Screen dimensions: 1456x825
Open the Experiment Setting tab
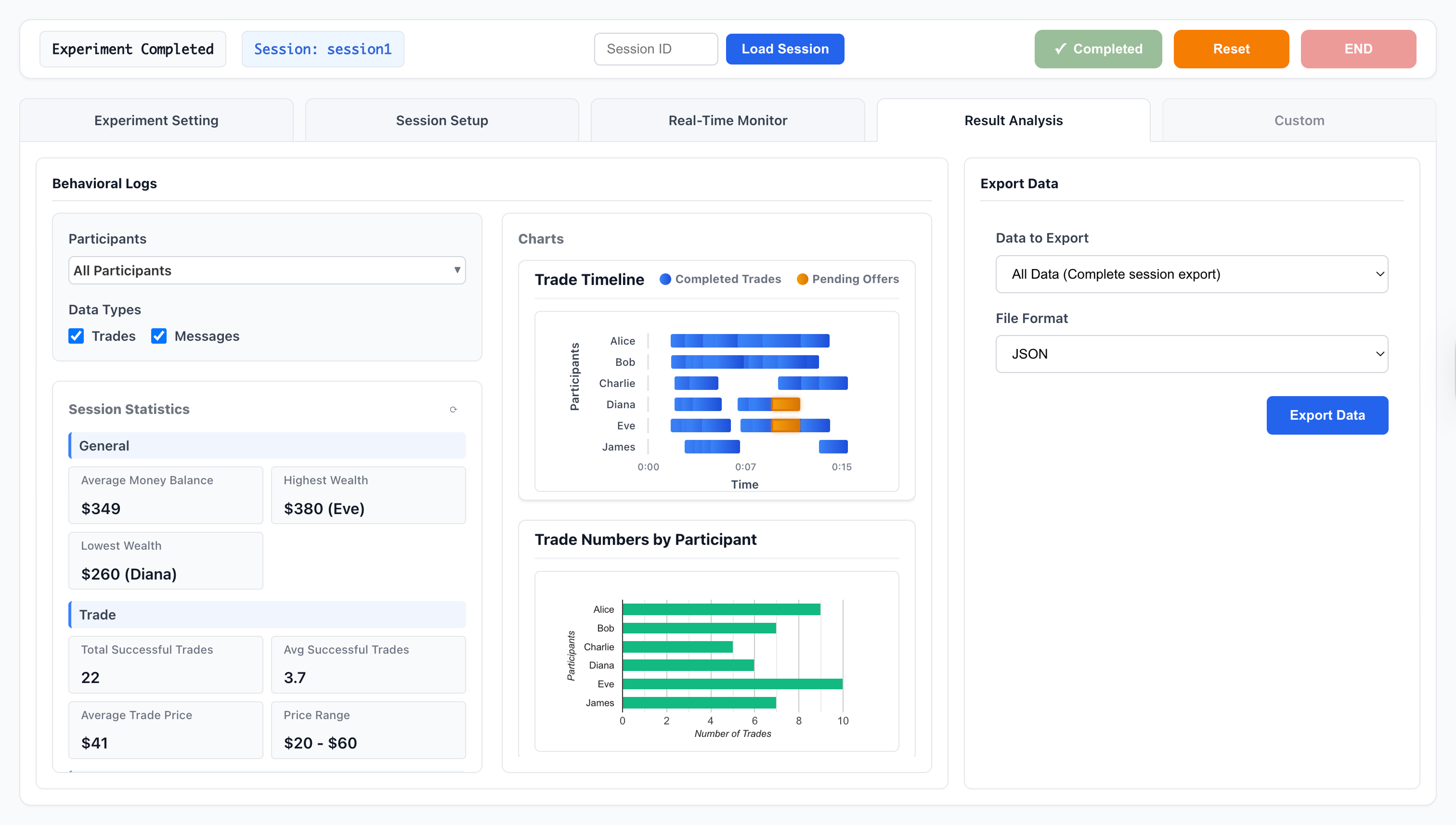coord(156,120)
